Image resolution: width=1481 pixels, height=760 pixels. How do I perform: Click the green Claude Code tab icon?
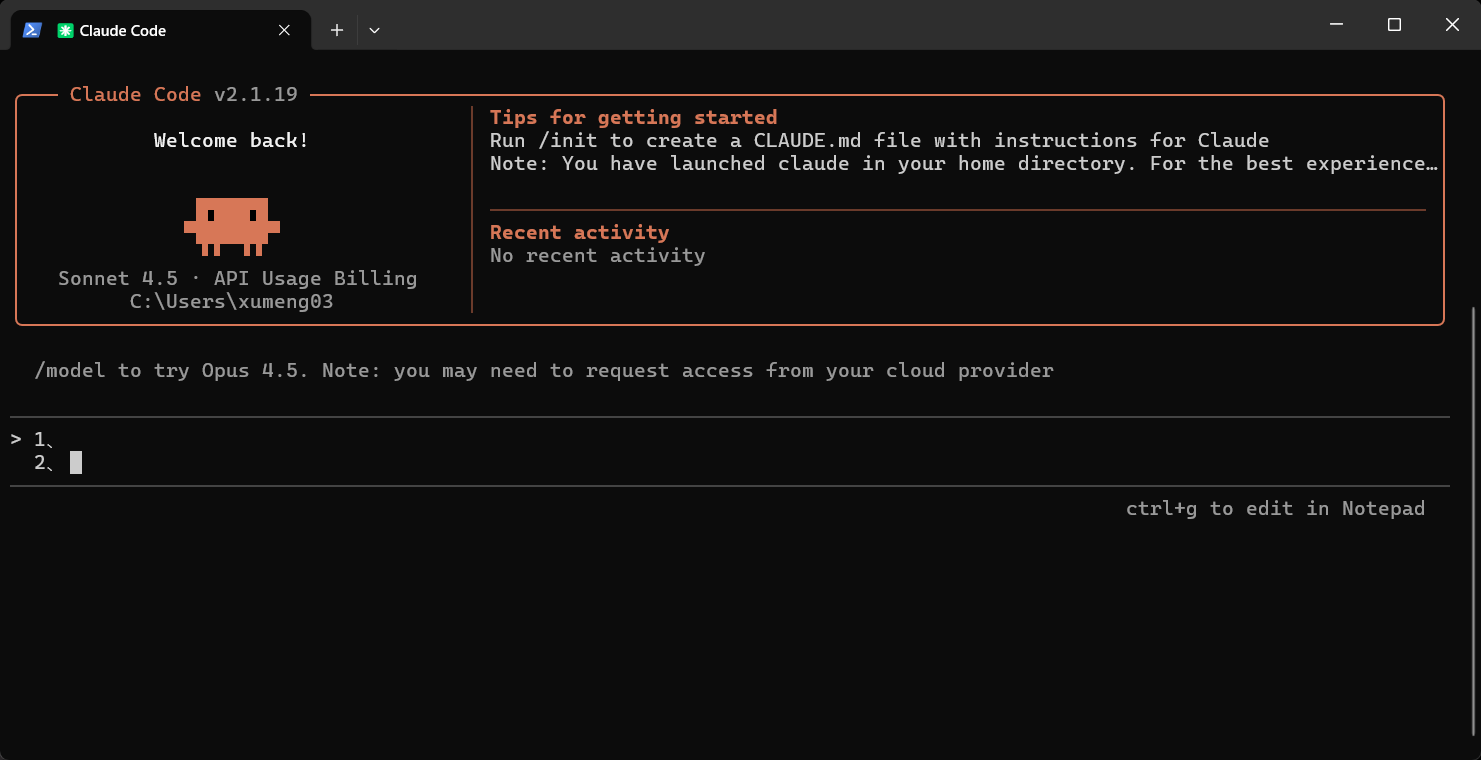click(x=65, y=30)
